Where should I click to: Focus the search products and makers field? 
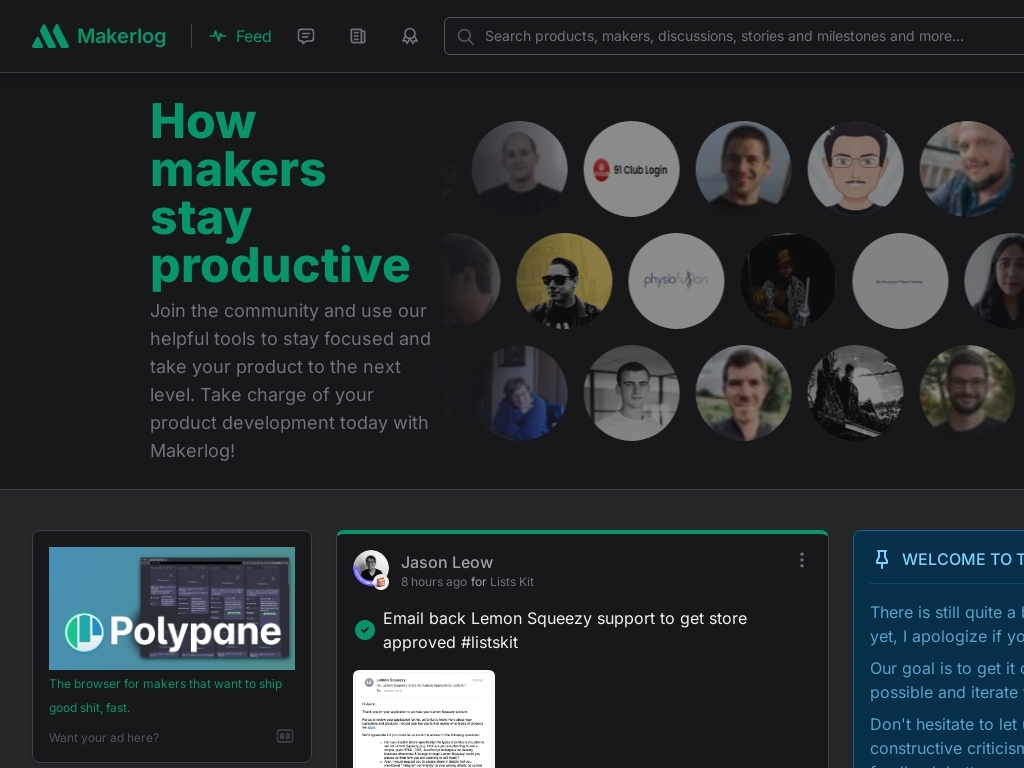tap(733, 36)
